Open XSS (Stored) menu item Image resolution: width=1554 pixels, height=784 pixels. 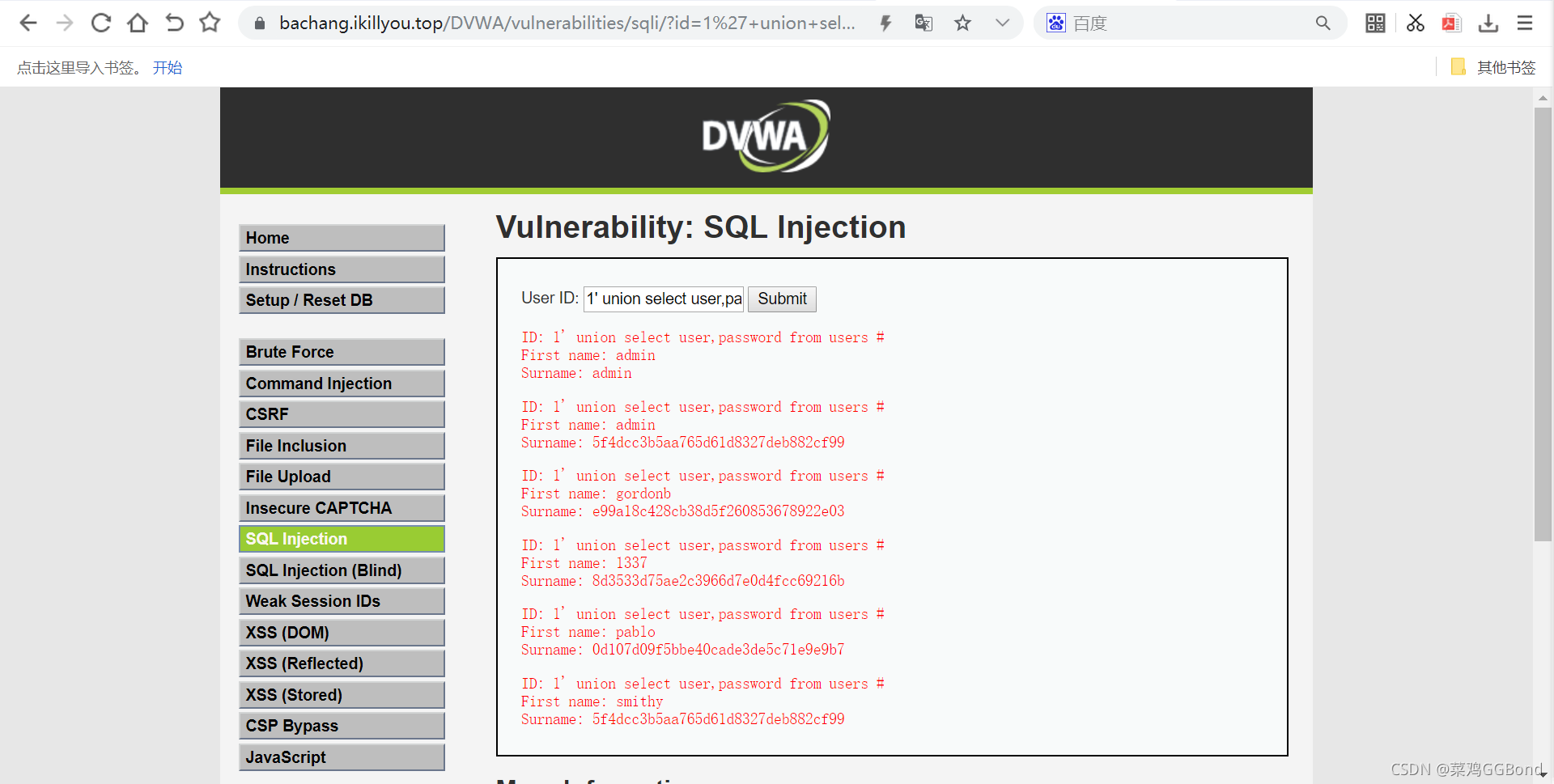pos(342,695)
